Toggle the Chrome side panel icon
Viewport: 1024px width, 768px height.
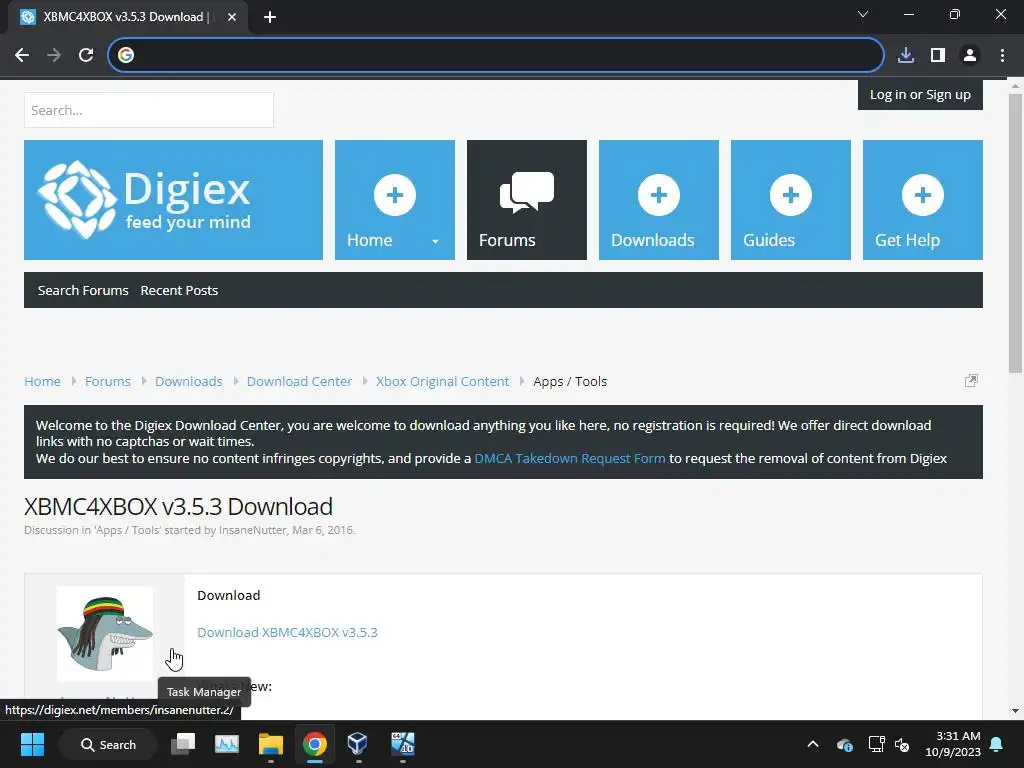[x=938, y=55]
